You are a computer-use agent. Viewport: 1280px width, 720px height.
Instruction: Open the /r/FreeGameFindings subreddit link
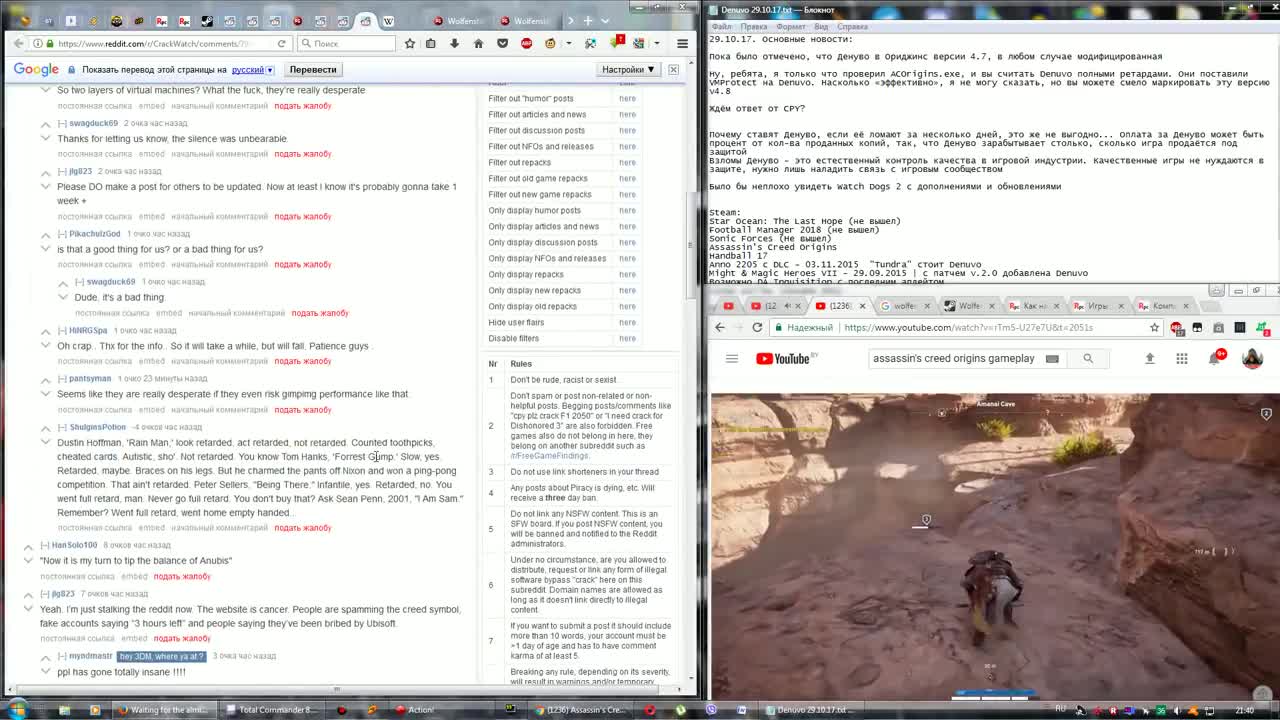point(549,456)
